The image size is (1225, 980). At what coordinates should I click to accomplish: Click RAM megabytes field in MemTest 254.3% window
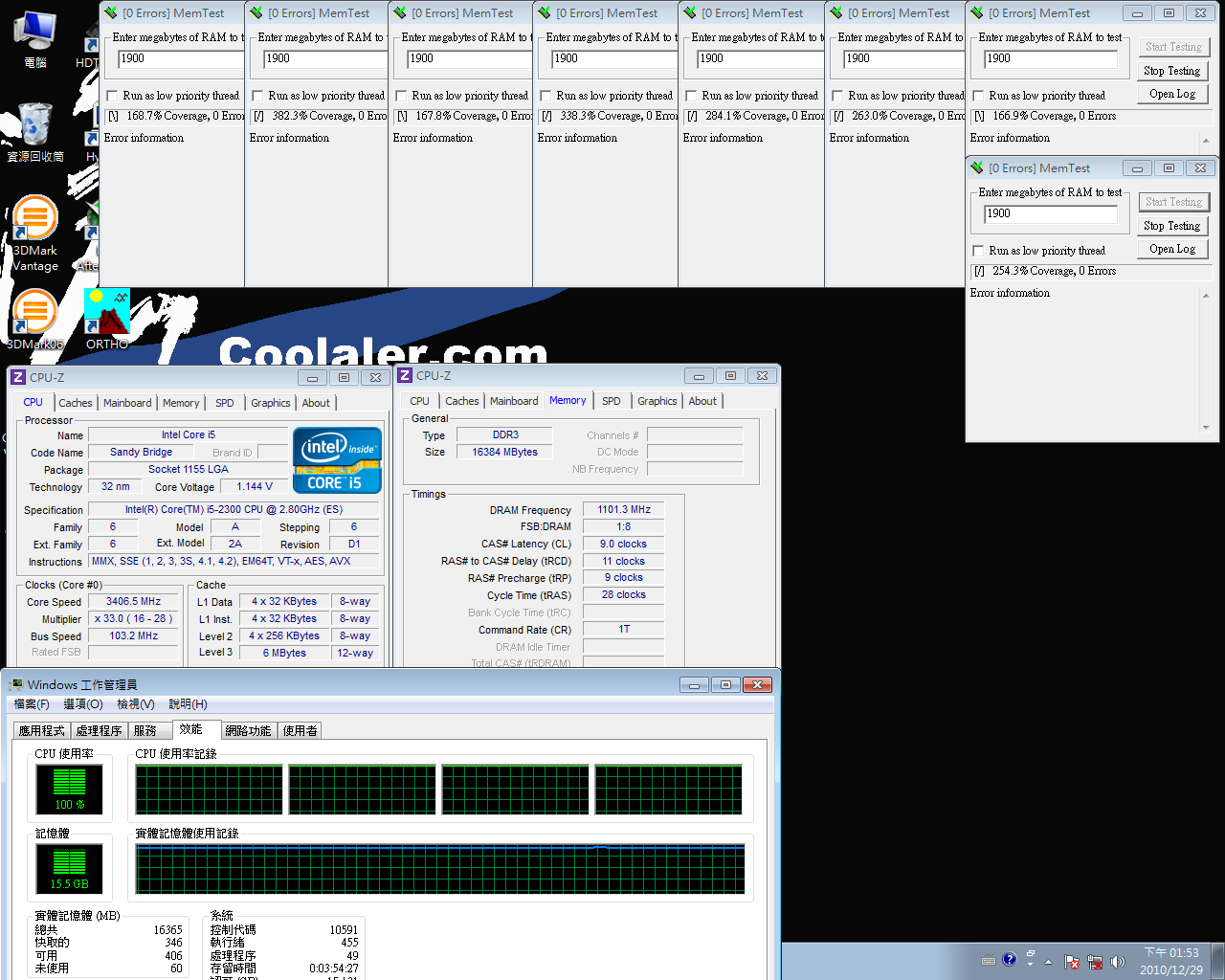[1051, 214]
